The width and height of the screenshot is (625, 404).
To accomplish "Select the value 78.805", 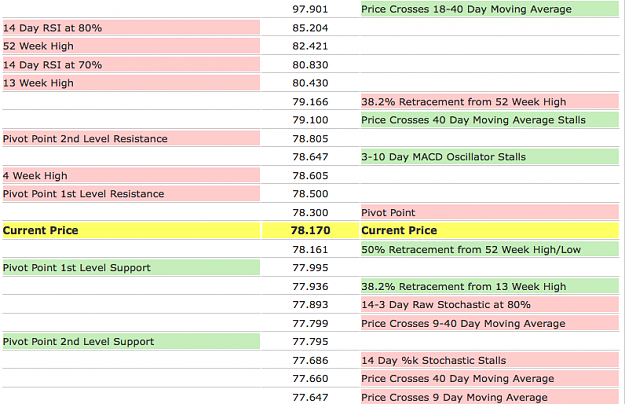I will click(x=310, y=139).
